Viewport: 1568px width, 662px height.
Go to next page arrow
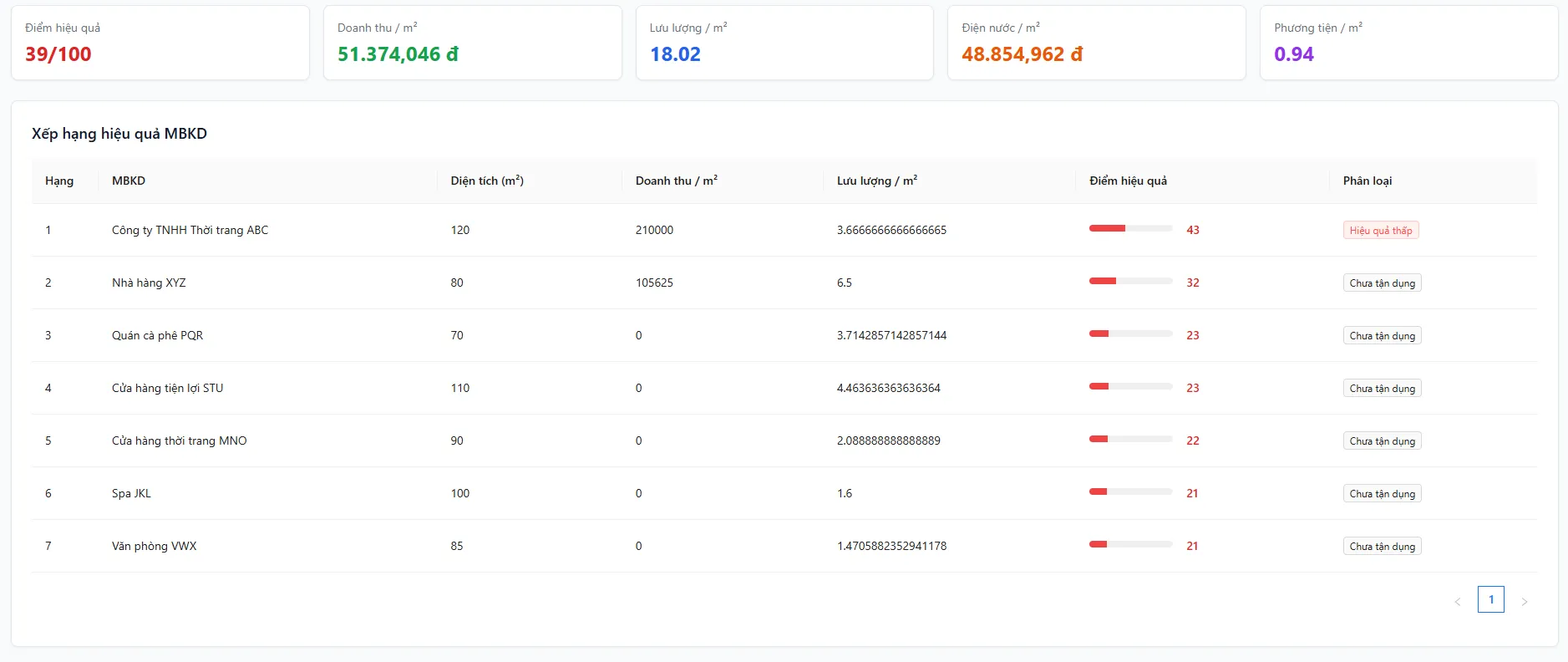click(1525, 601)
